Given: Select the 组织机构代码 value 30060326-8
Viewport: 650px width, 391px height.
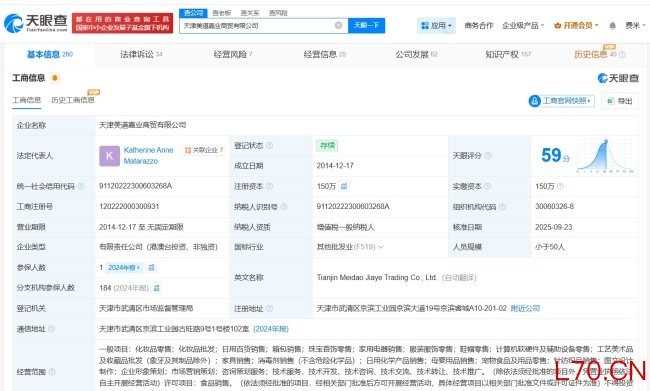Looking at the screenshot, I should tap(554, 206).
